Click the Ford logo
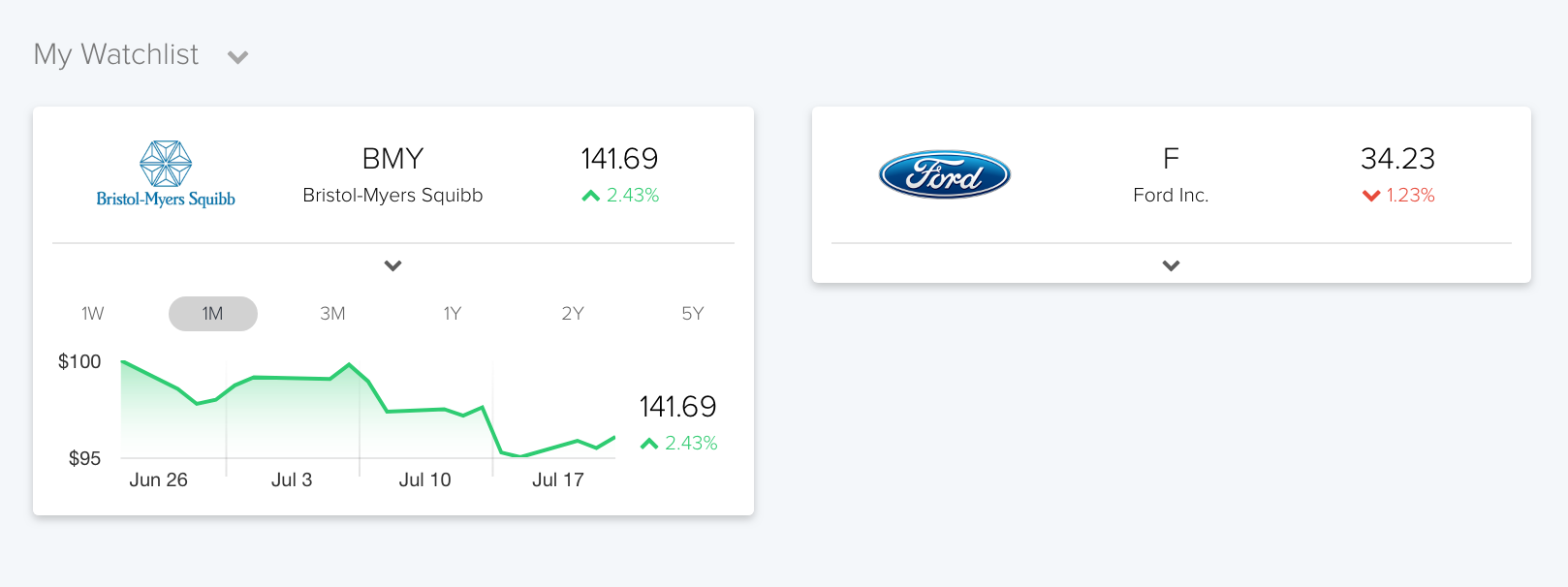1568x587 pixels. pos(944,174)
